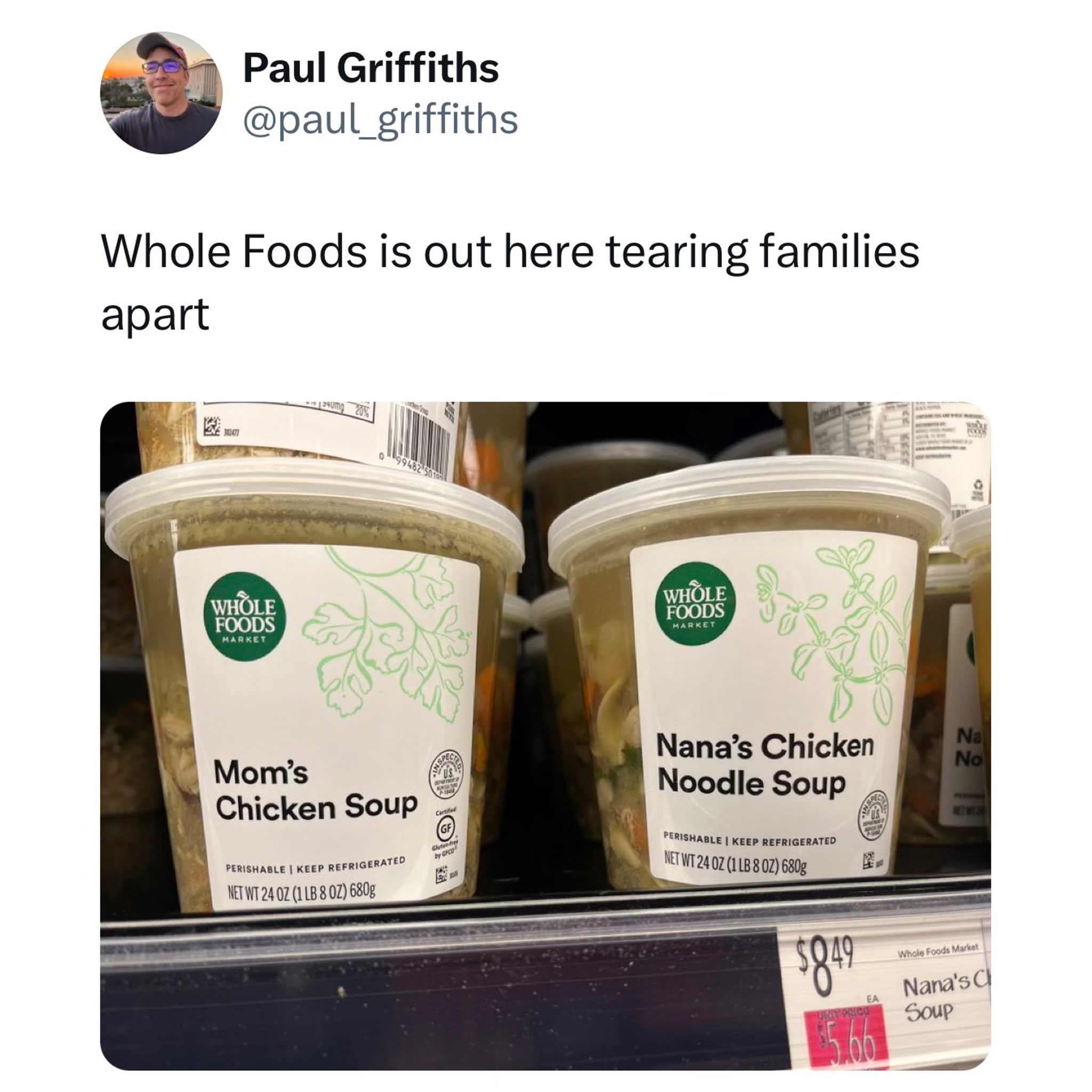
Task: Open Paul Griffiths' profile picture
Action: pos(161,93)
